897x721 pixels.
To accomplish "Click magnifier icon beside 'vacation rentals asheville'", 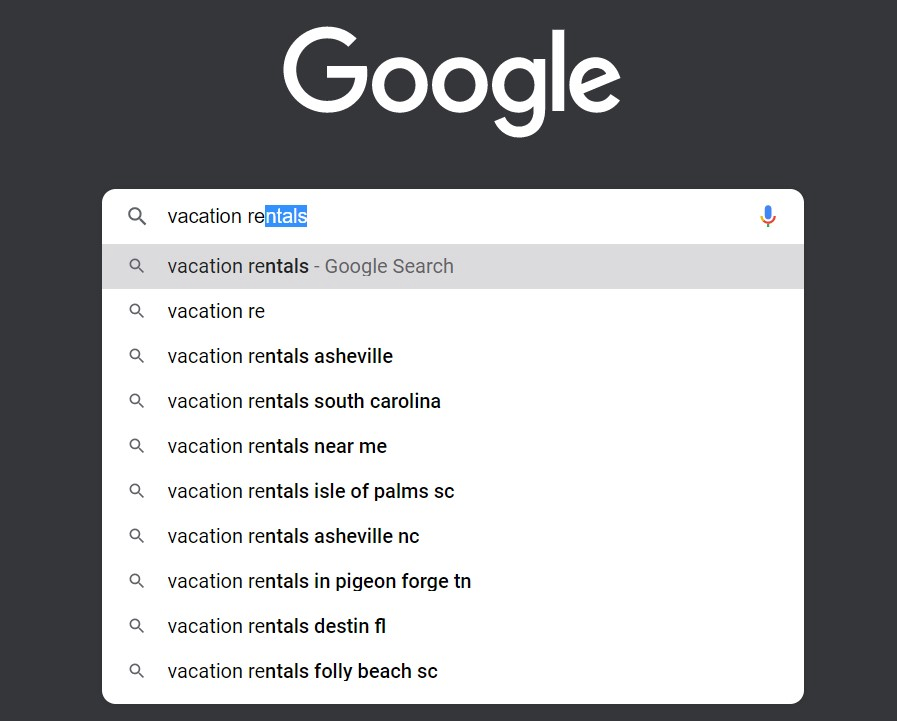I will pos(136,356).
